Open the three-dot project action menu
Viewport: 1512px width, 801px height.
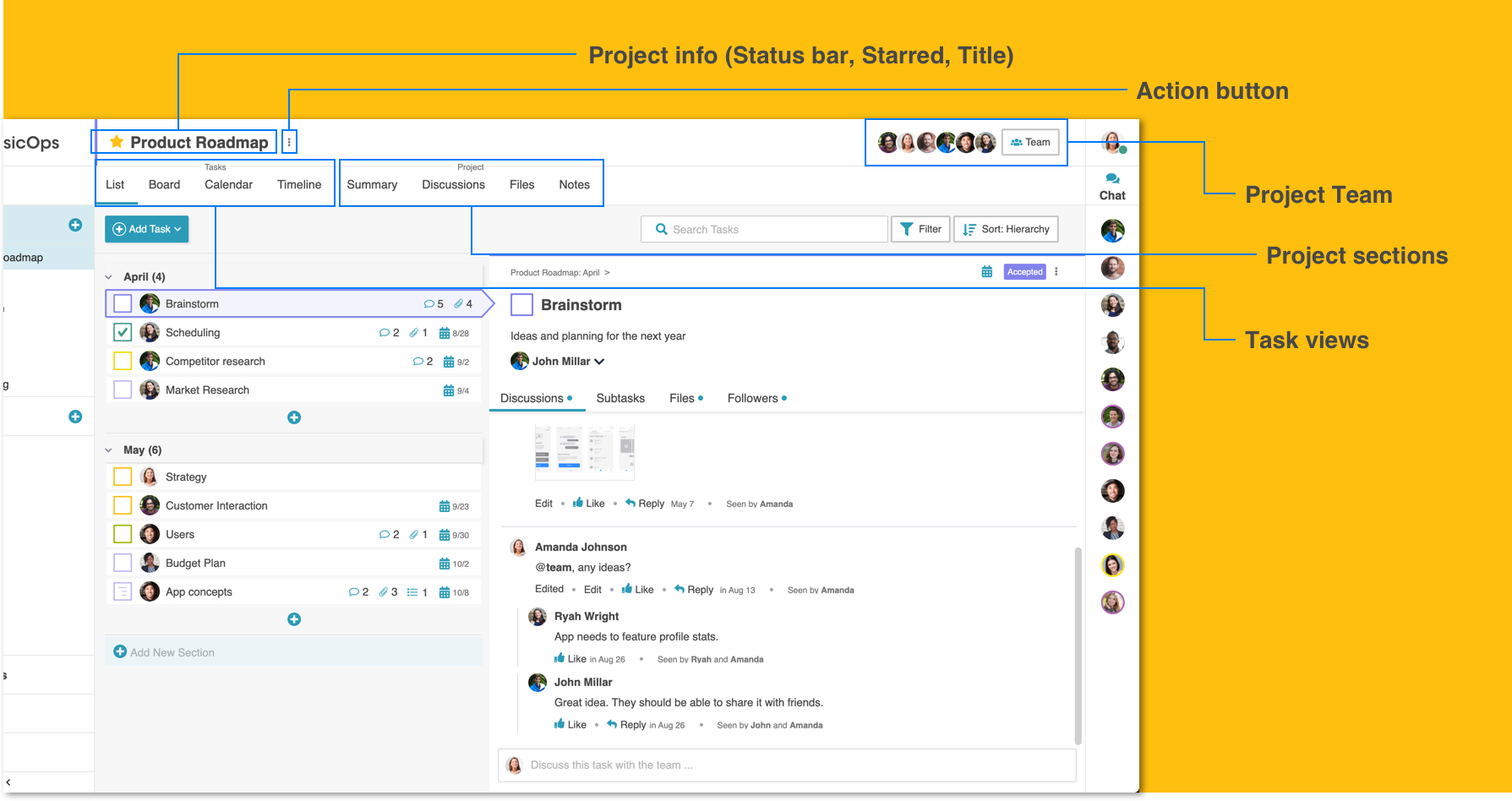click(289, 142)
